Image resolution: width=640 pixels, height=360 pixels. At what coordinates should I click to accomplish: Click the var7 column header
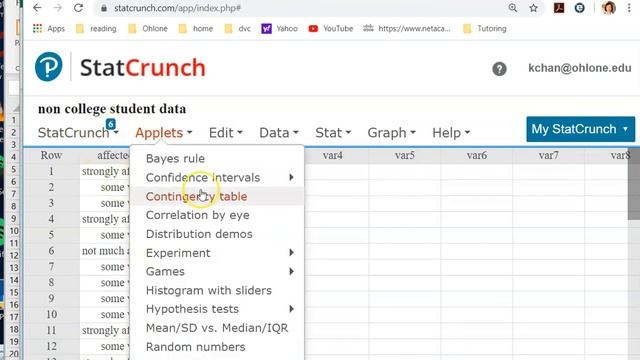click(x=548, y=155)
